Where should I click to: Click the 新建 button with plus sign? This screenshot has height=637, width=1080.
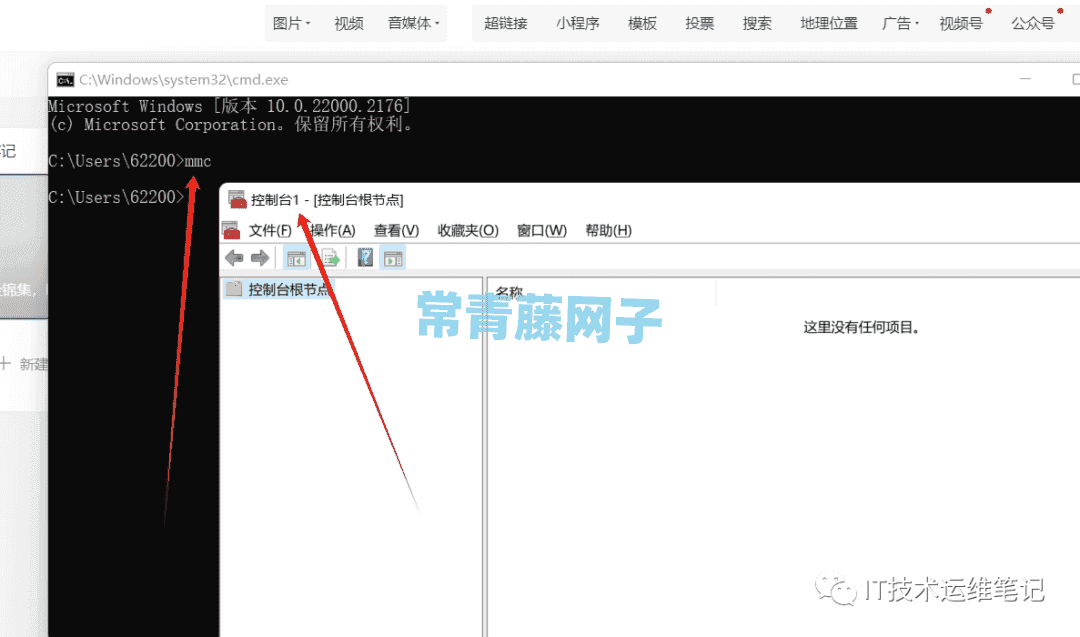(25, 364)
